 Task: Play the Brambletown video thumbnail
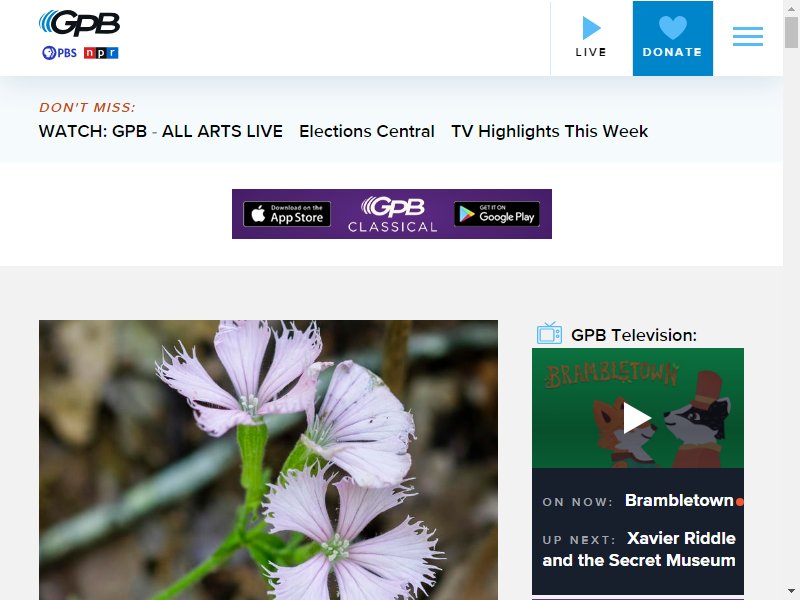click(x=638, y=408)
